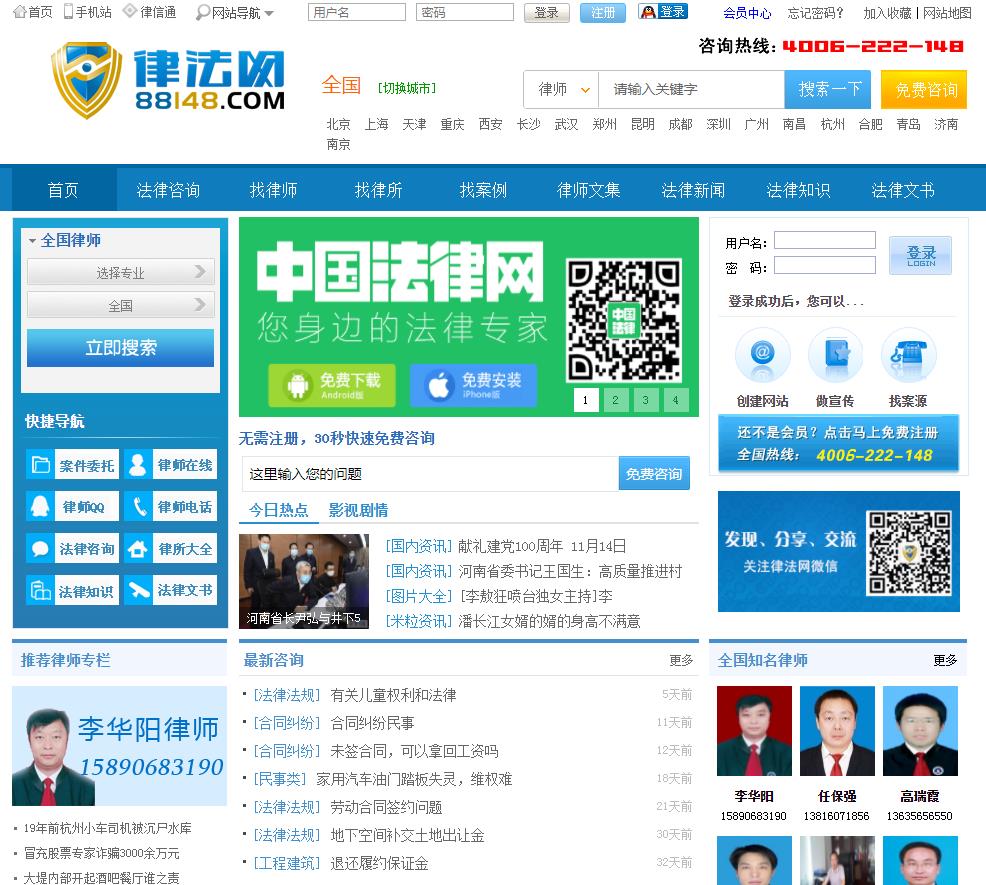Open the 律所大全 house icon

pos(138,548)
